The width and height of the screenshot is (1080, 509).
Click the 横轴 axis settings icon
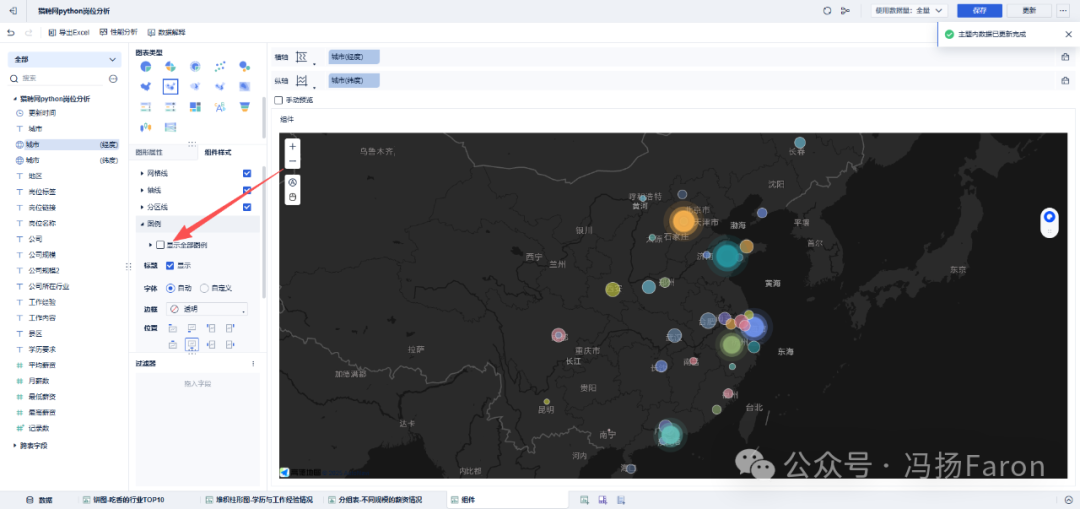pos(301,57)
